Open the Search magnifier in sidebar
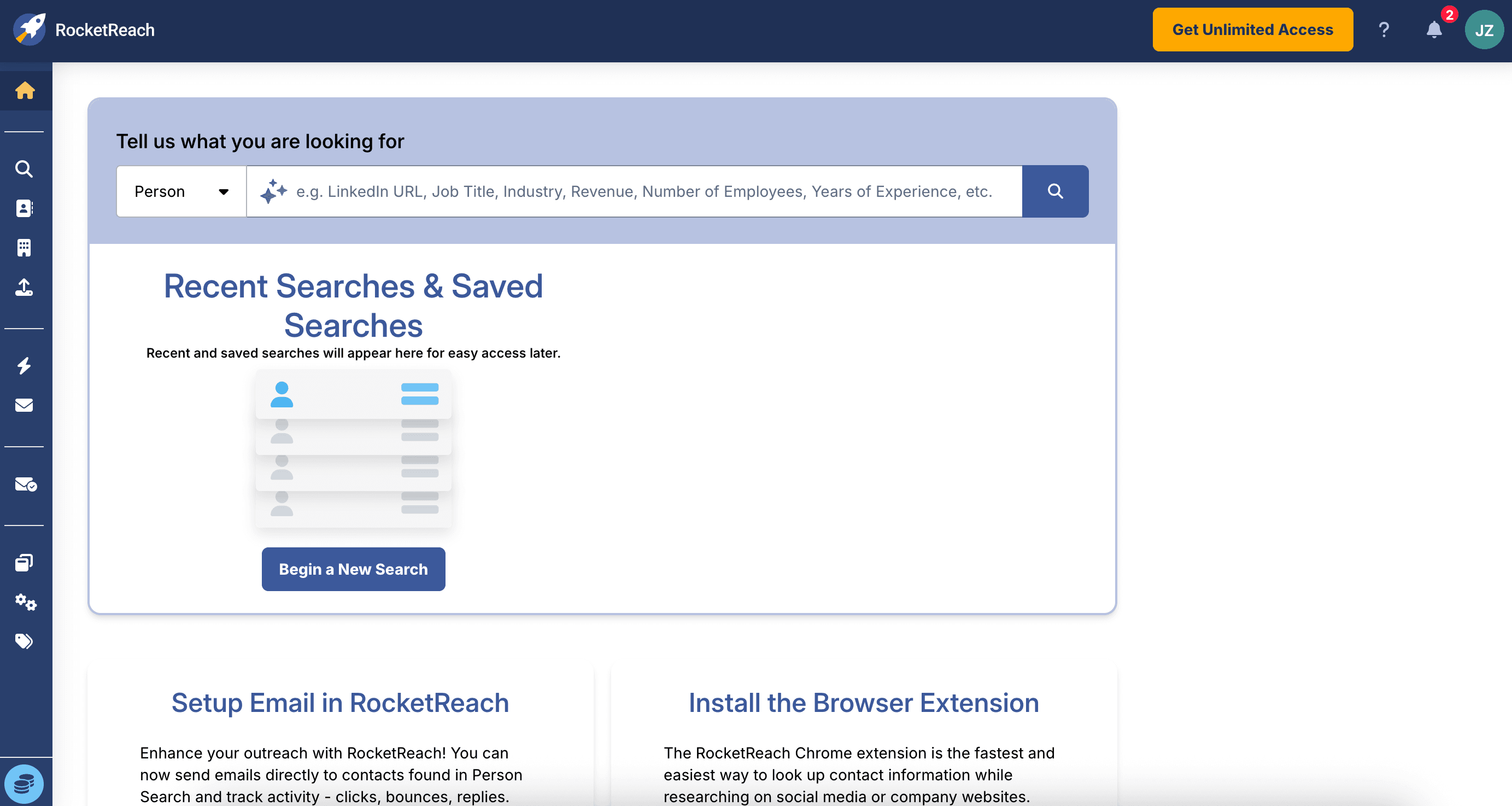 tap(24, 169)
